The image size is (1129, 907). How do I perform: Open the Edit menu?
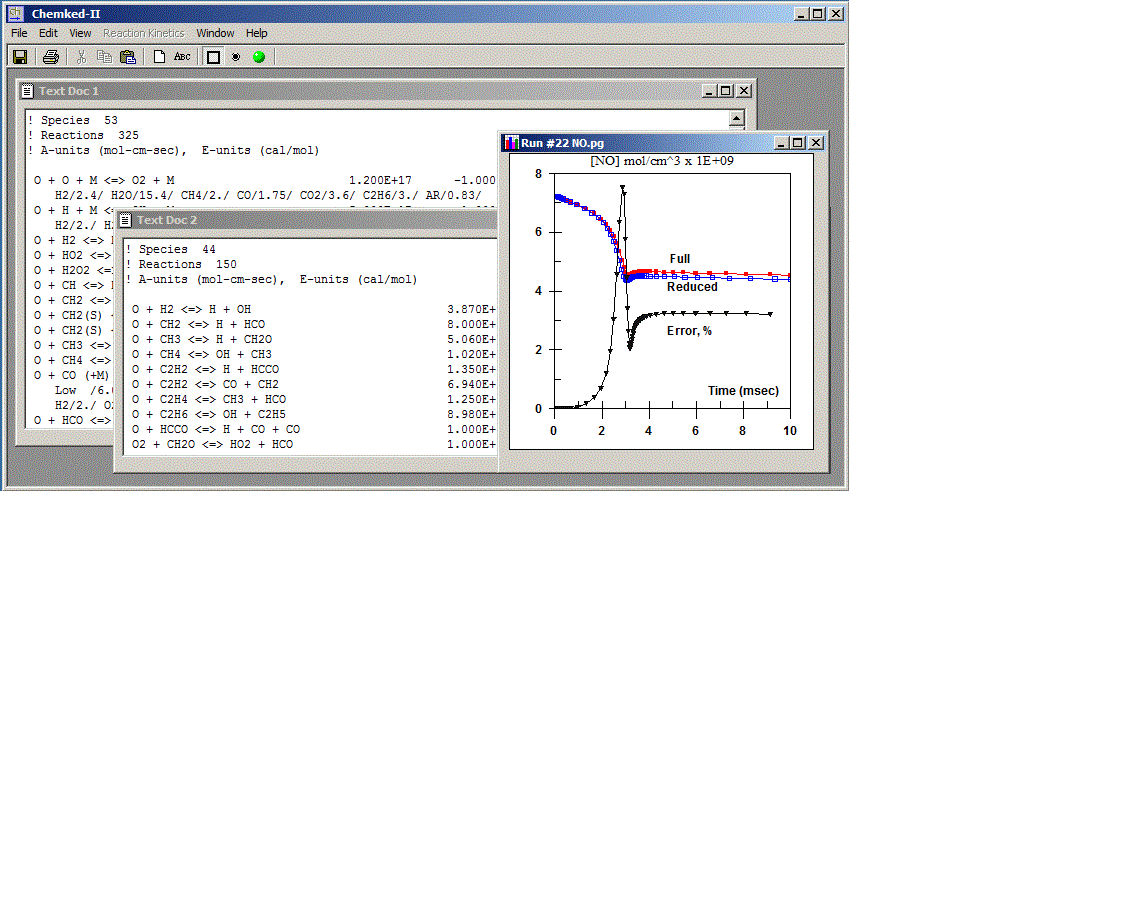(x=48, y=33)
